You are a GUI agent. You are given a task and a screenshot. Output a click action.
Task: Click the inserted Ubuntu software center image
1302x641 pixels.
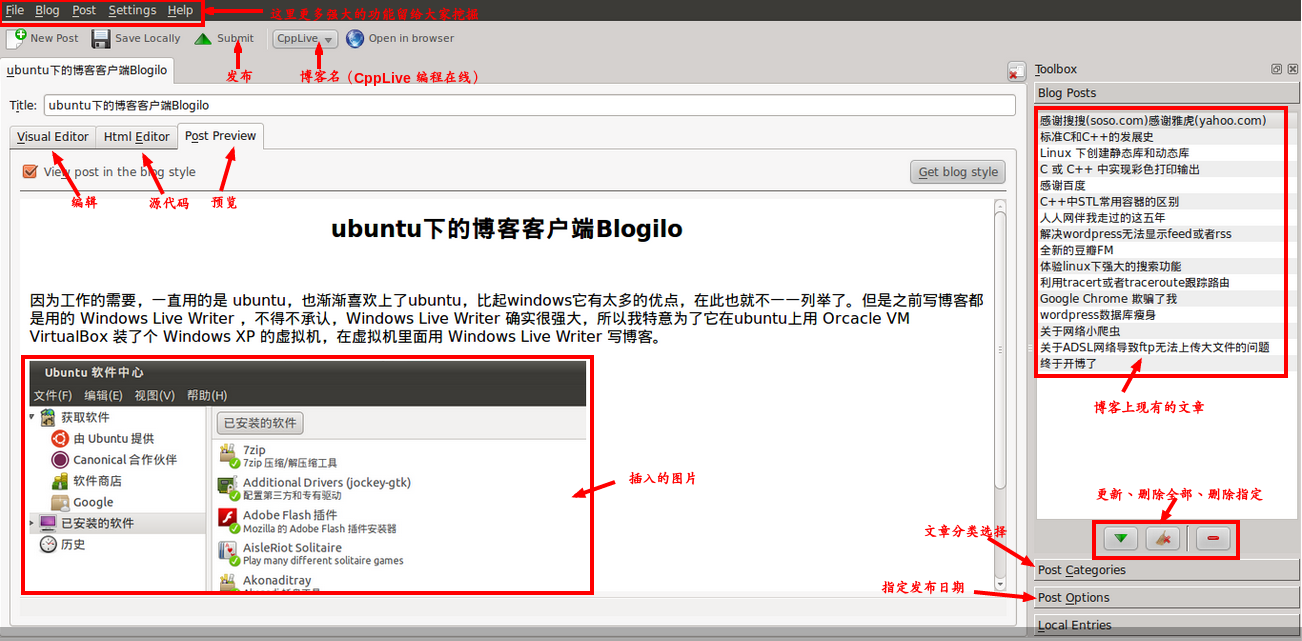coord(306,474)
